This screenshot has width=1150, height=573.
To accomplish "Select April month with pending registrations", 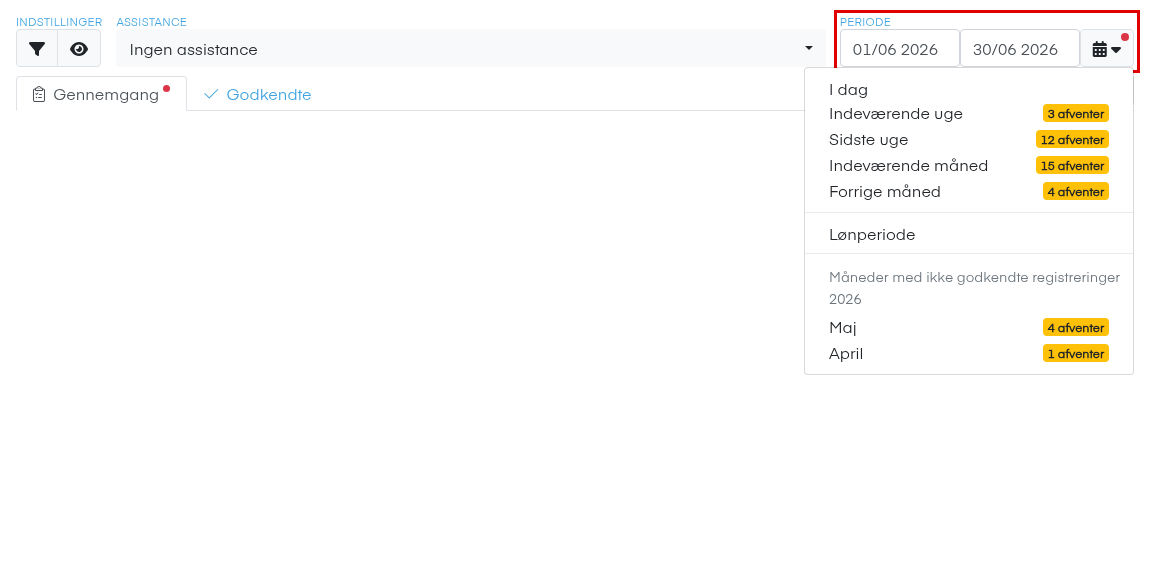I will point(969,354).
